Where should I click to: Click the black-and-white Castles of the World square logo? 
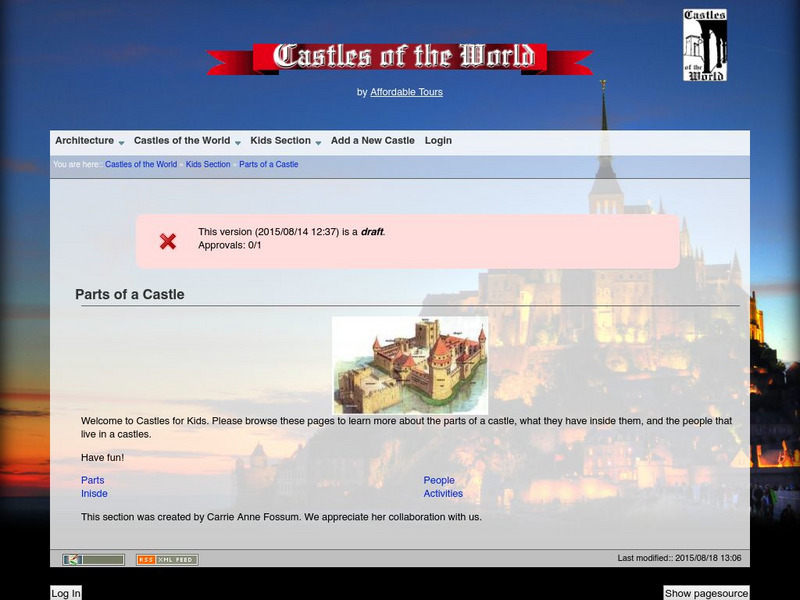coord(705,45)
